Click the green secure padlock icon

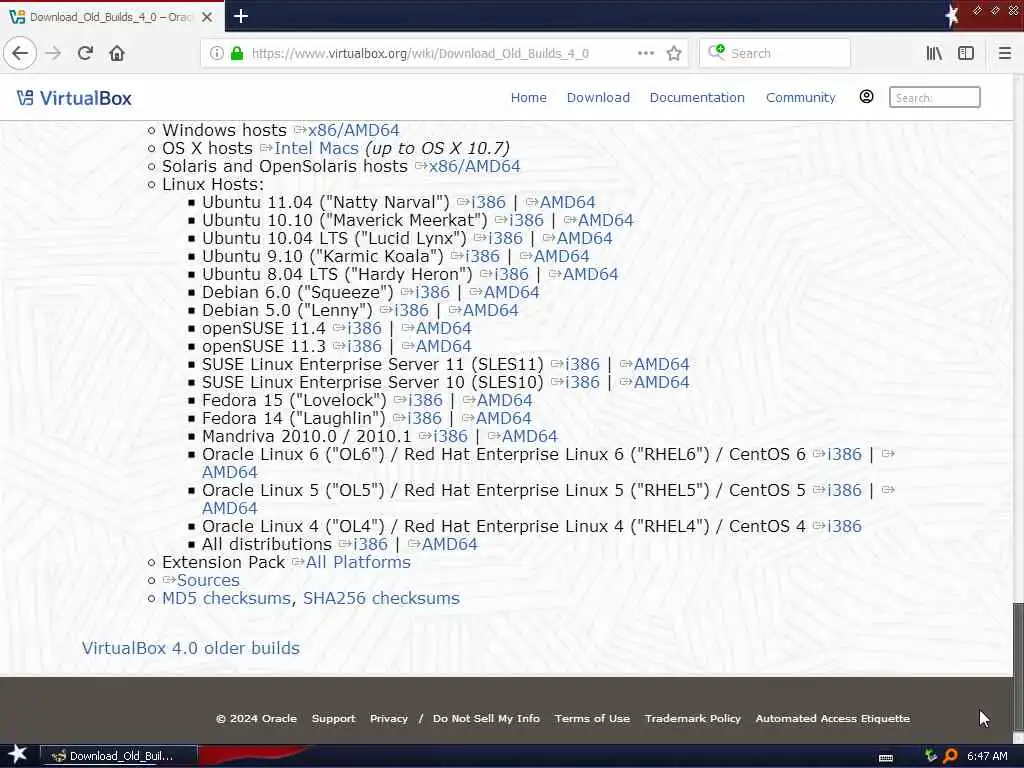coord(237,53)
